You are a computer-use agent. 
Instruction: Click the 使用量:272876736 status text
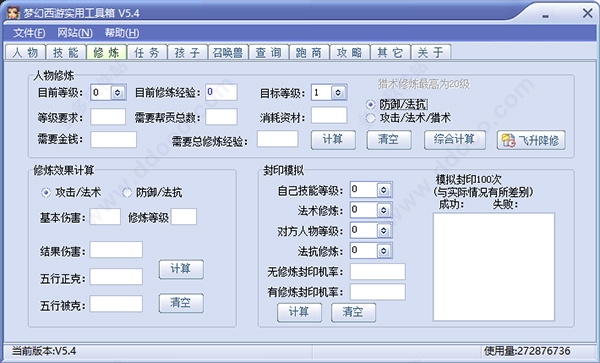tap(527, 351)
